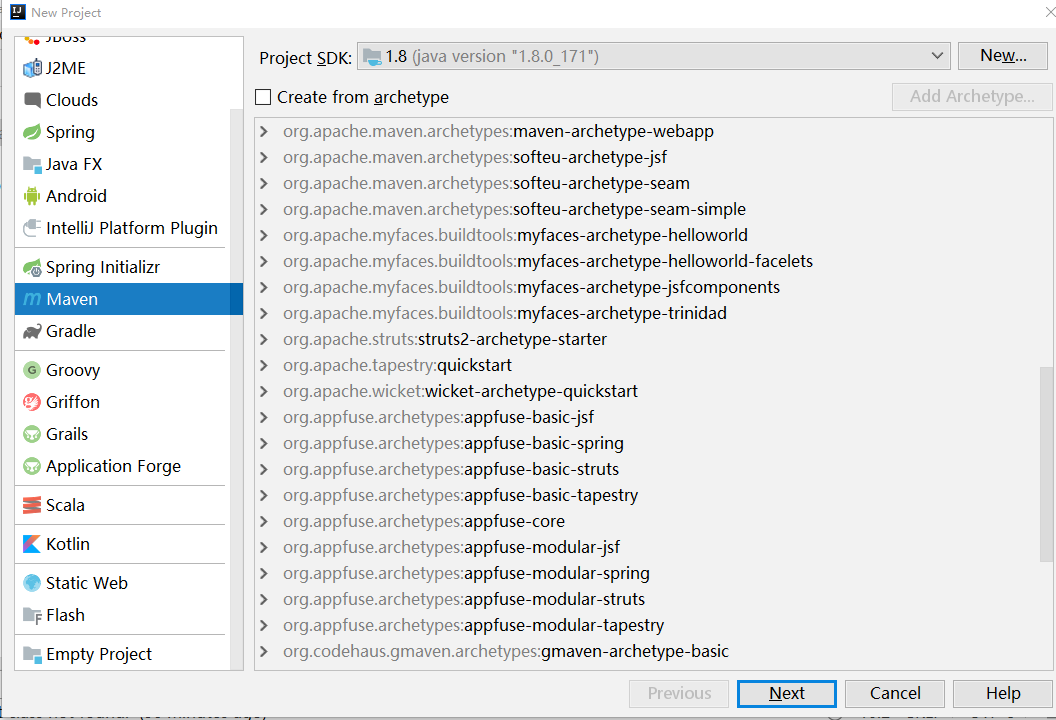The width and height of the screenshot is (1056, 720).
Task: Expand maven-archetype-webapp entry
Action: [x=264, y=131]
